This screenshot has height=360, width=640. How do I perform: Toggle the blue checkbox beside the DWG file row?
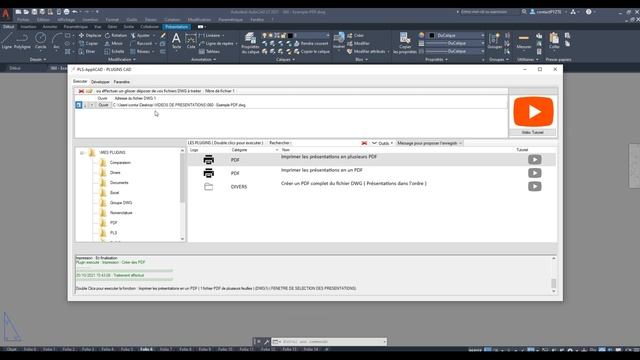pos(79,105)
